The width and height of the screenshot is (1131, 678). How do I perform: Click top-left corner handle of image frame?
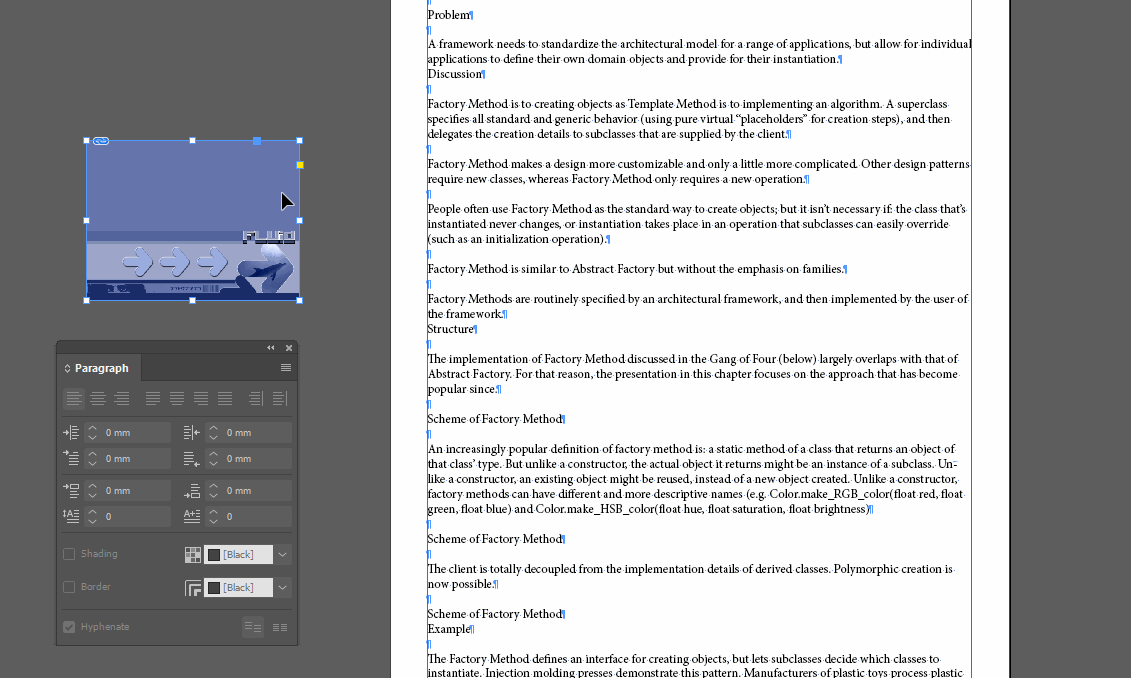click(x=87, y=141)
